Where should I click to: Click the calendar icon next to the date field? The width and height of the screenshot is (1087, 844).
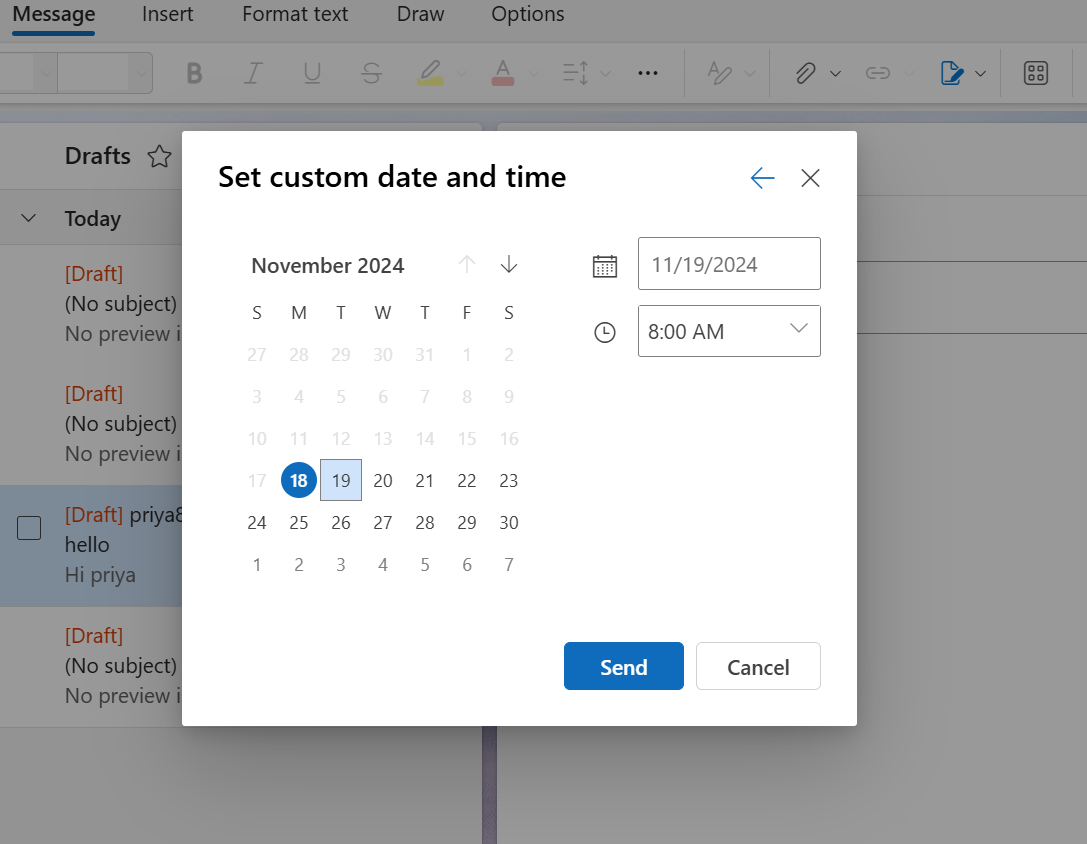click(605, 264)
